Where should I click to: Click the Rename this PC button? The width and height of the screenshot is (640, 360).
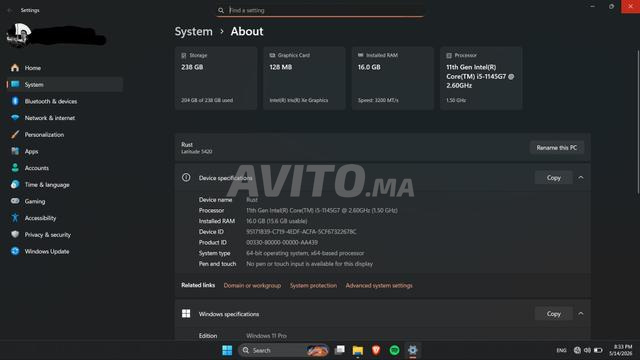pos(557,148)
